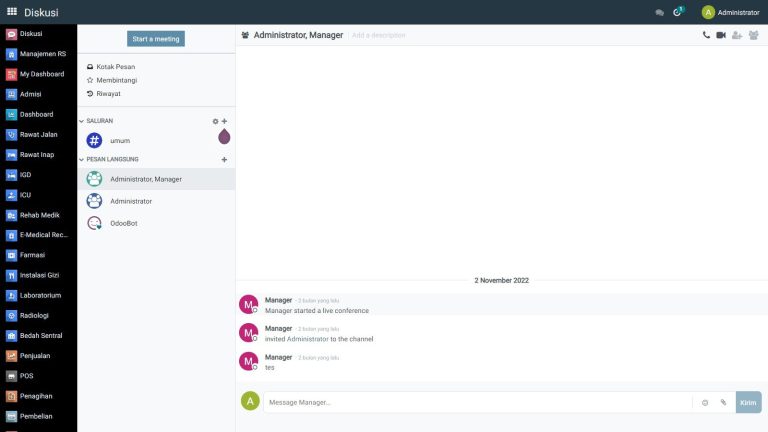Screen dimensions: 768x432
Task: Select the umum channel
Action: pyautogui.click(x=156, y=141)
